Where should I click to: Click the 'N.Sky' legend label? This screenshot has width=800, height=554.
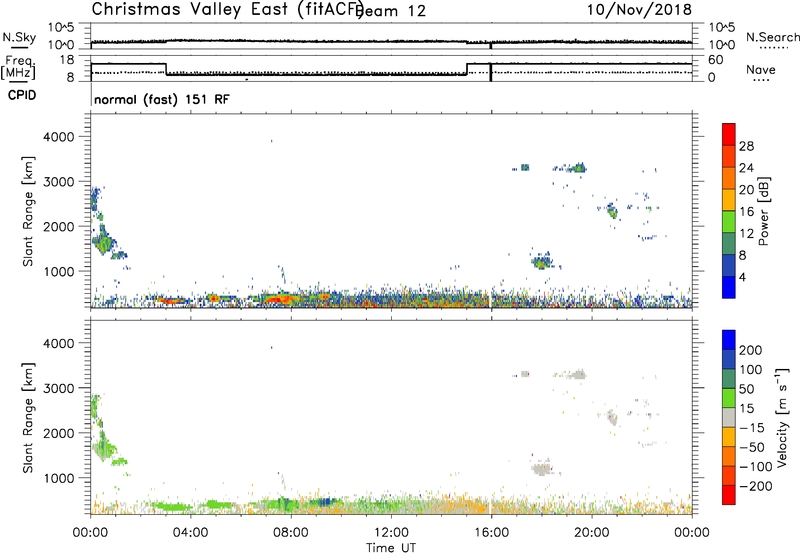[19, 37]
